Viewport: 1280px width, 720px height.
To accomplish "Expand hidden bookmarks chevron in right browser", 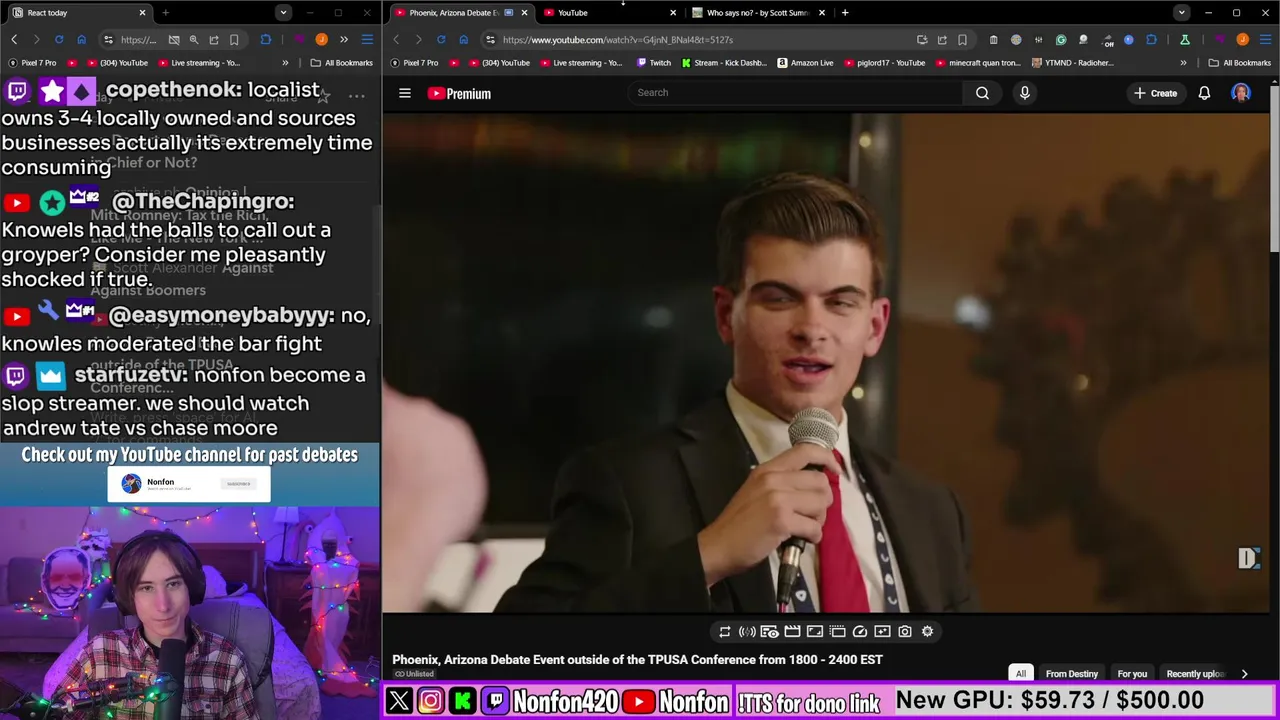I will (1183, 63).
